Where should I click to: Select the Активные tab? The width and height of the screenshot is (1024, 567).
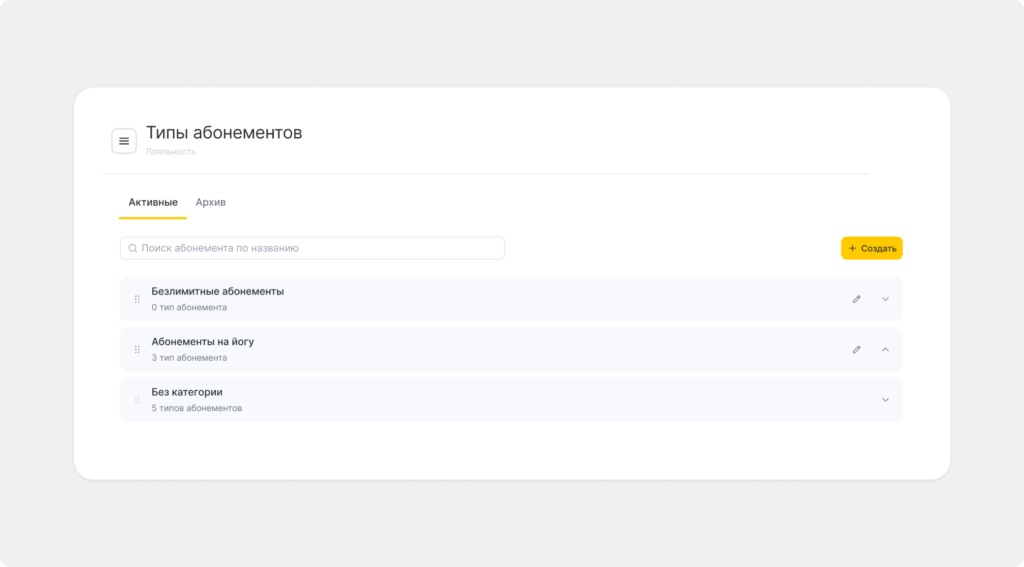point(153,202)
